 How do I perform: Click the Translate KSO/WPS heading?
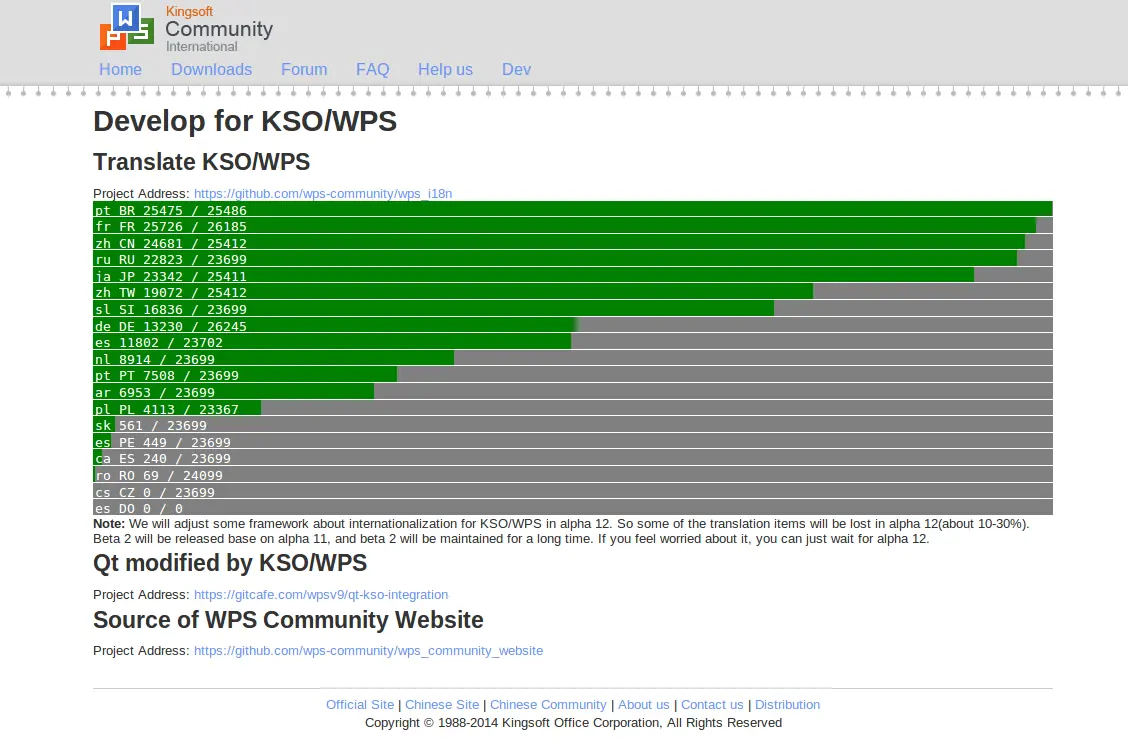[x=201, y=162]
